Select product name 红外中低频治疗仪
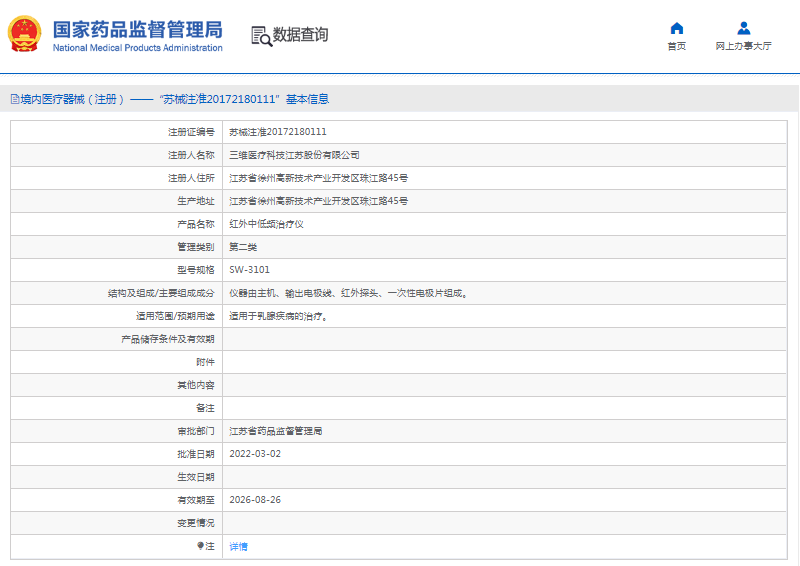Image resolution: width=800 pixels, height=566 pixels. pos(266,224)
